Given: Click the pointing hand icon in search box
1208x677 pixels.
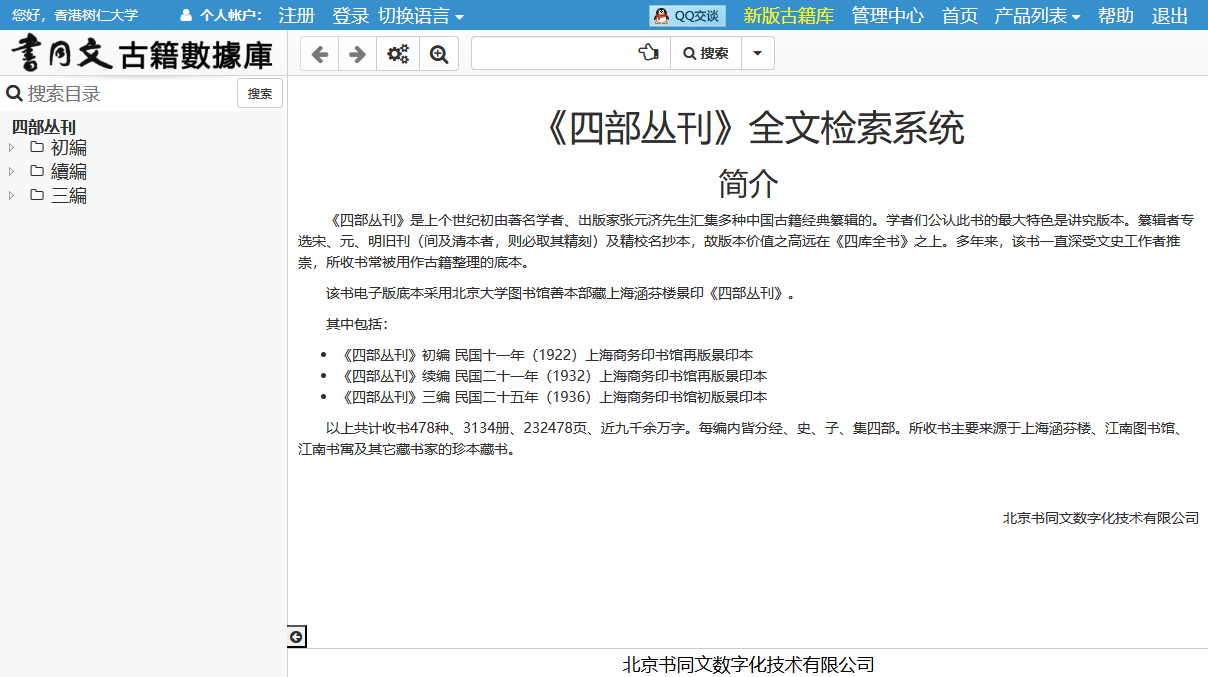Looking at the screenshot, I should coord(649,54).
